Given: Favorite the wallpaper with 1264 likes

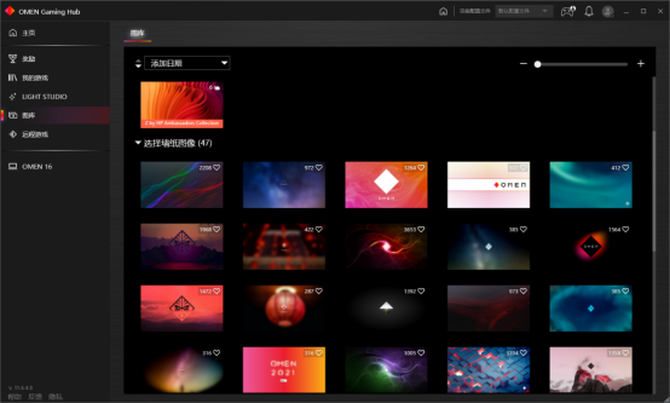Looking at the screenshot, I should (x=421, y=168).
